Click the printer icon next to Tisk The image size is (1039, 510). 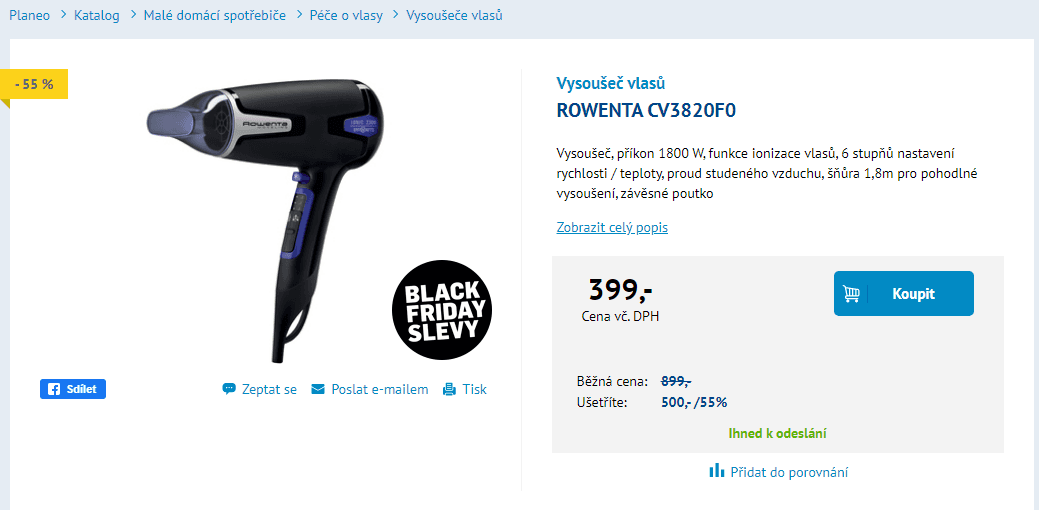[449, 389]
